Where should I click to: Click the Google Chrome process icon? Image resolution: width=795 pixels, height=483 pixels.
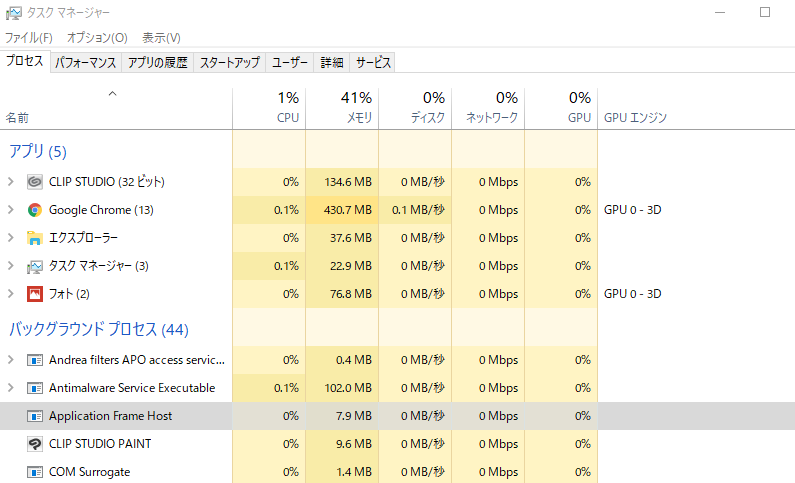click(x=34, y=210)
